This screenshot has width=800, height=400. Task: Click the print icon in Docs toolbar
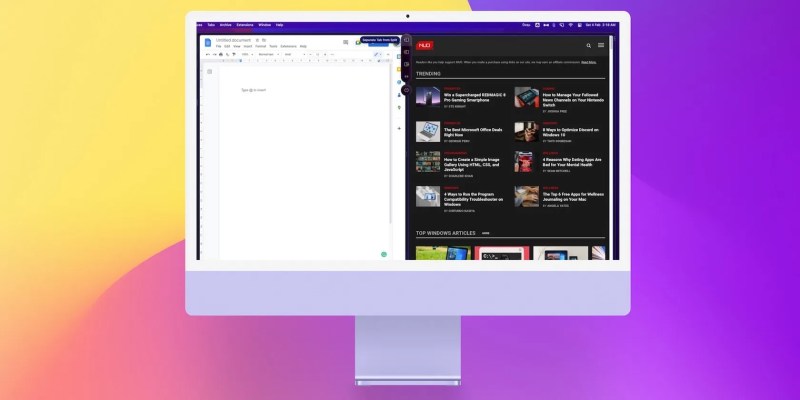point(221,54)
